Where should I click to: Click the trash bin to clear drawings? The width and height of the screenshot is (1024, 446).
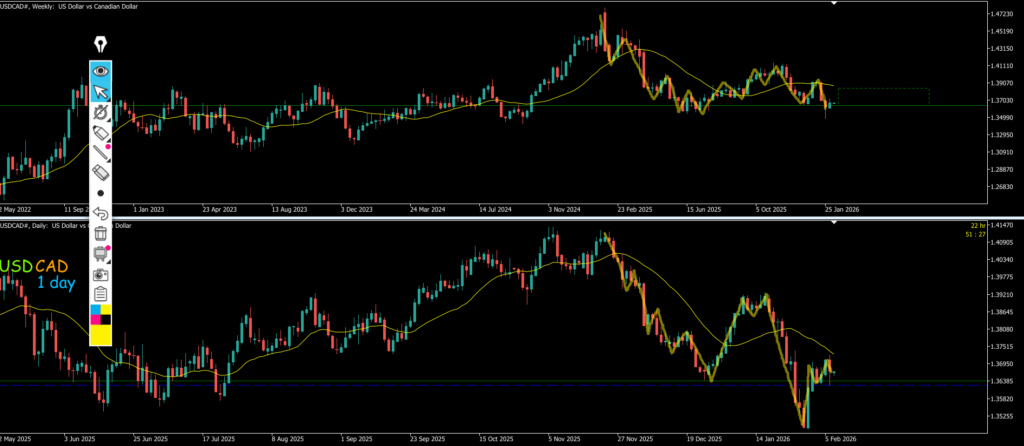(x=101, y=233)
